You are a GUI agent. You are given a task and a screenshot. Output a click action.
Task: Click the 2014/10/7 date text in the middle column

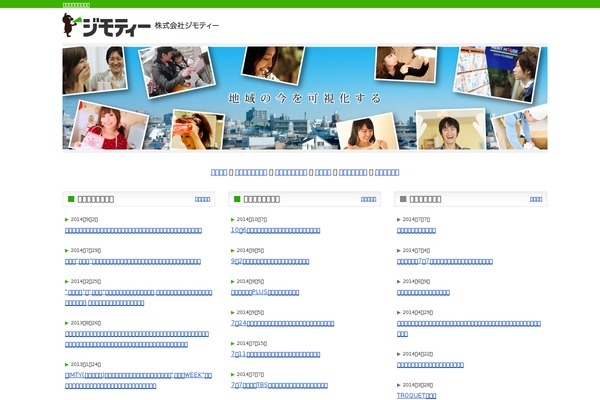click(x=252, y=219)
